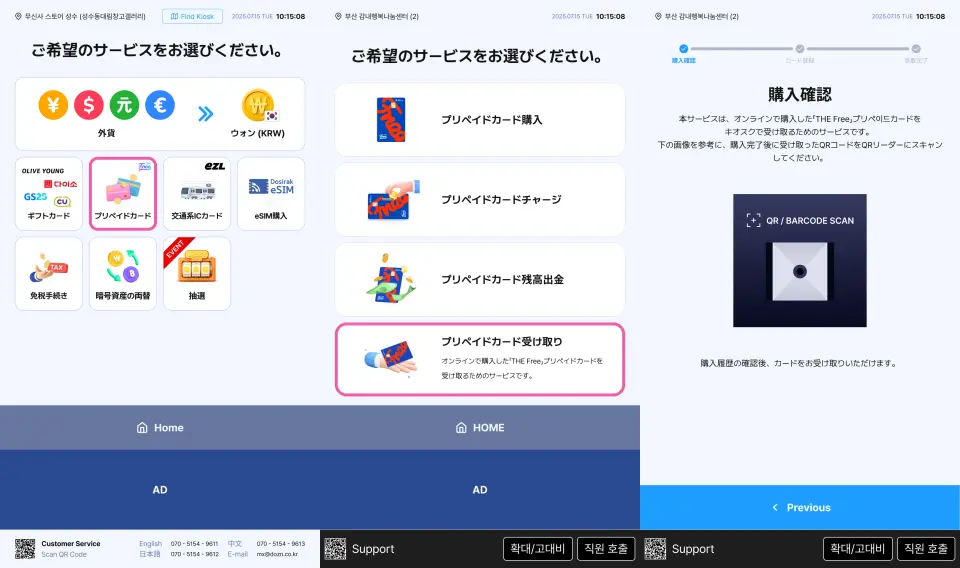
Task: Open the 暗号資産の両替 crypto exchange tile
Action: tap(123, 274)
